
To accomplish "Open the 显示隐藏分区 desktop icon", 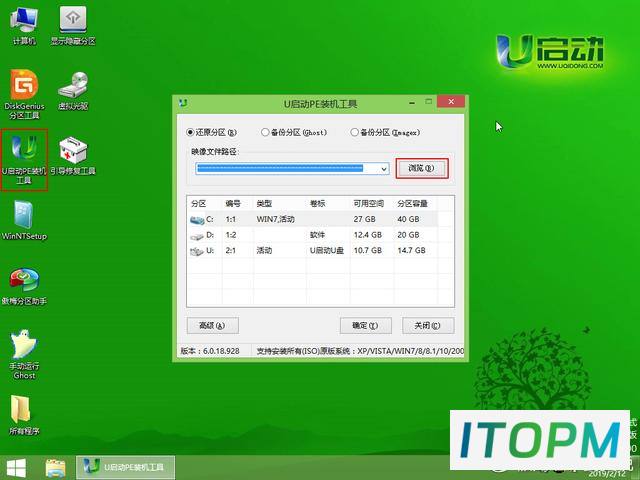I will pos(73,26).
